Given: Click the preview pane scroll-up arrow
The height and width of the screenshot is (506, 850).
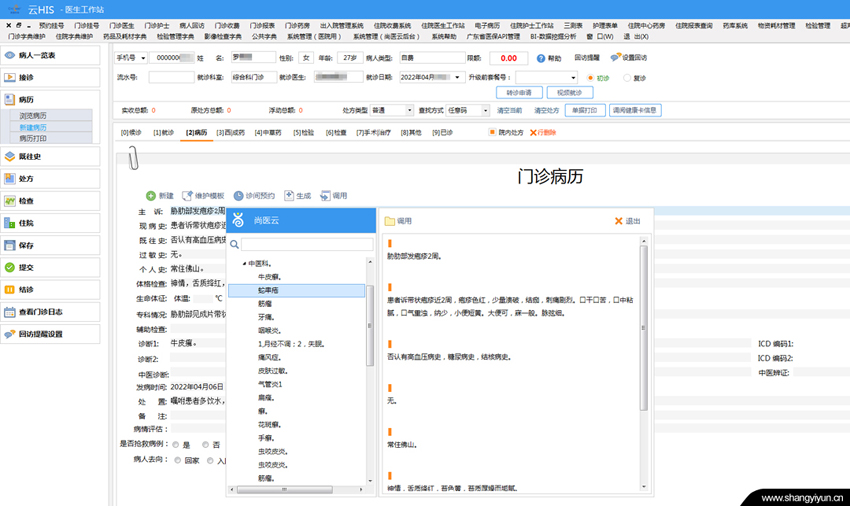Looking at the screenshot, I should click(644, 241).
